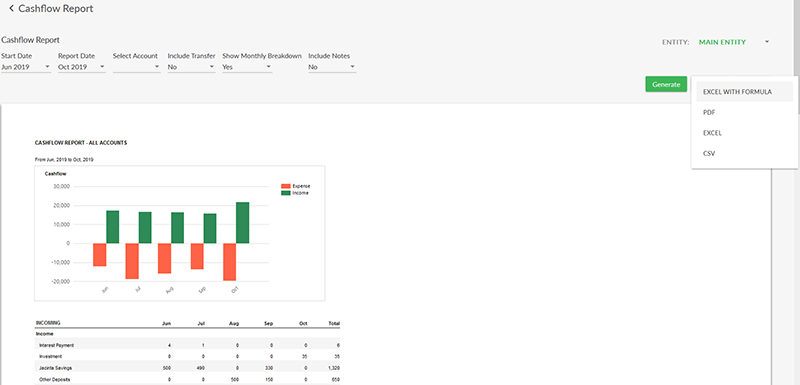The width and height of the screenshot is (800, 385).
Task: Click the Income section heading in table
Action: coord(44,334)
